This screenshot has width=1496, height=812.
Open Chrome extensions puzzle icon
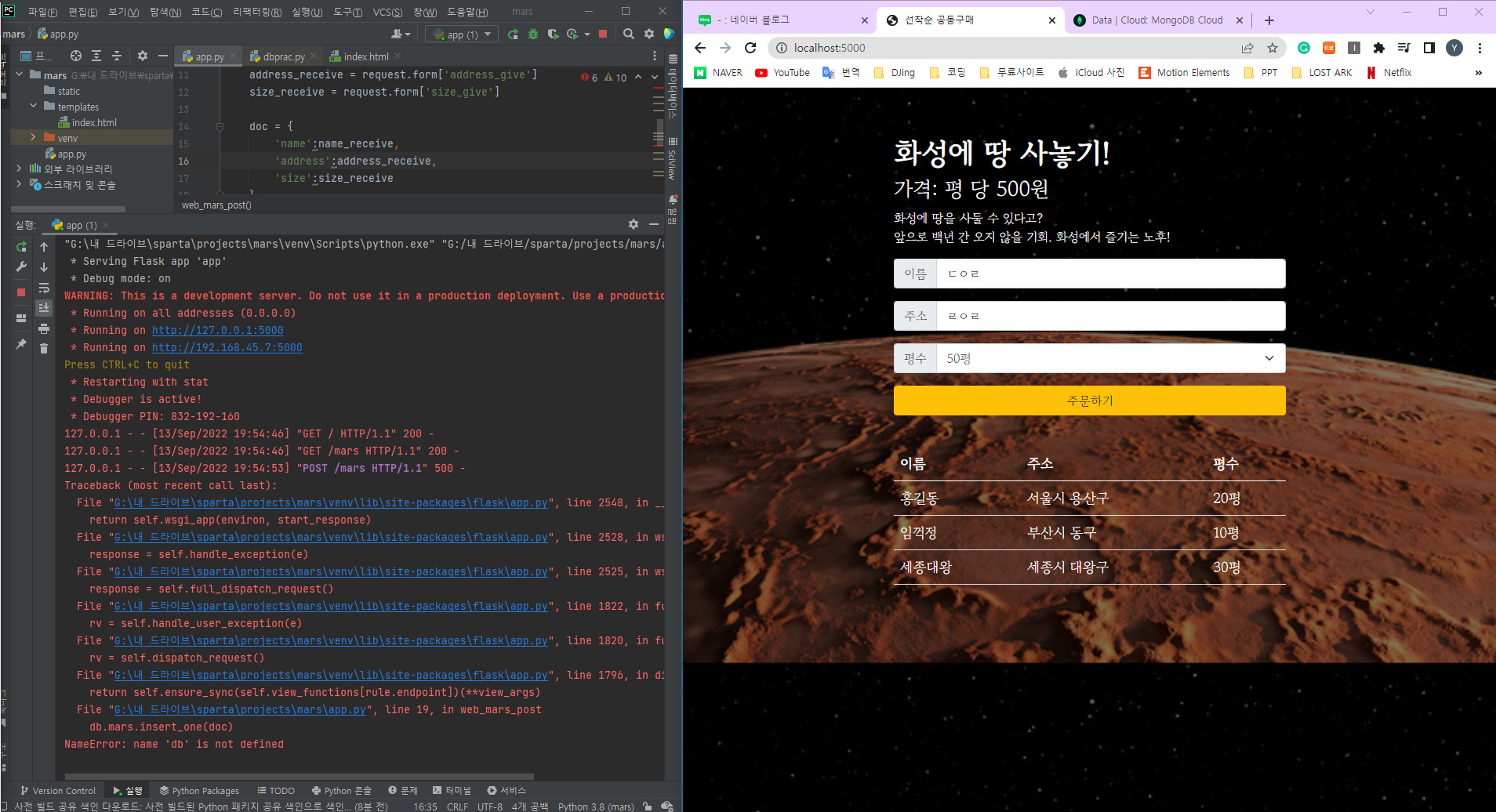[1379, 48]
